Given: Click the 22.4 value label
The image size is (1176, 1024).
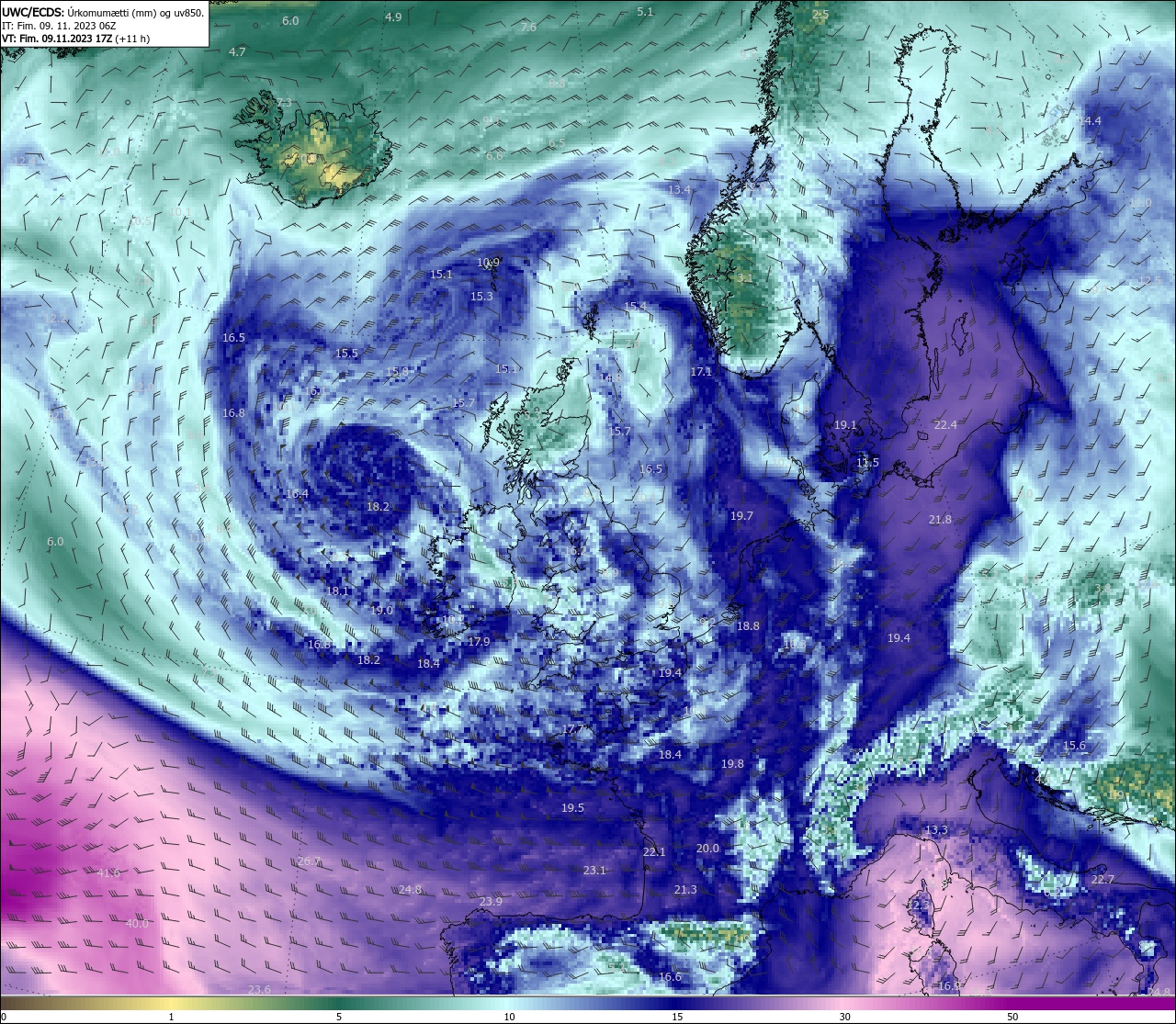Looking at the screenshot, I should (945, 425).
